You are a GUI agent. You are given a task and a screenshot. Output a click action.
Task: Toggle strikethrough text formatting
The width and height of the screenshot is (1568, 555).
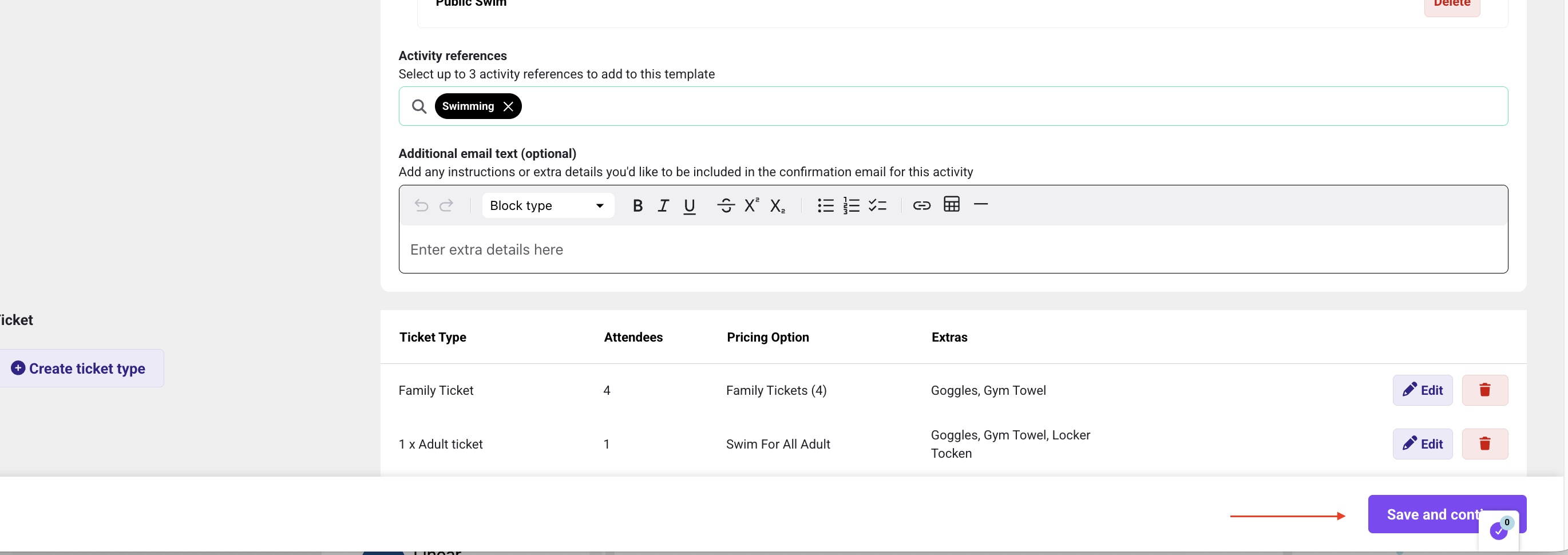(x=725, y=205)
